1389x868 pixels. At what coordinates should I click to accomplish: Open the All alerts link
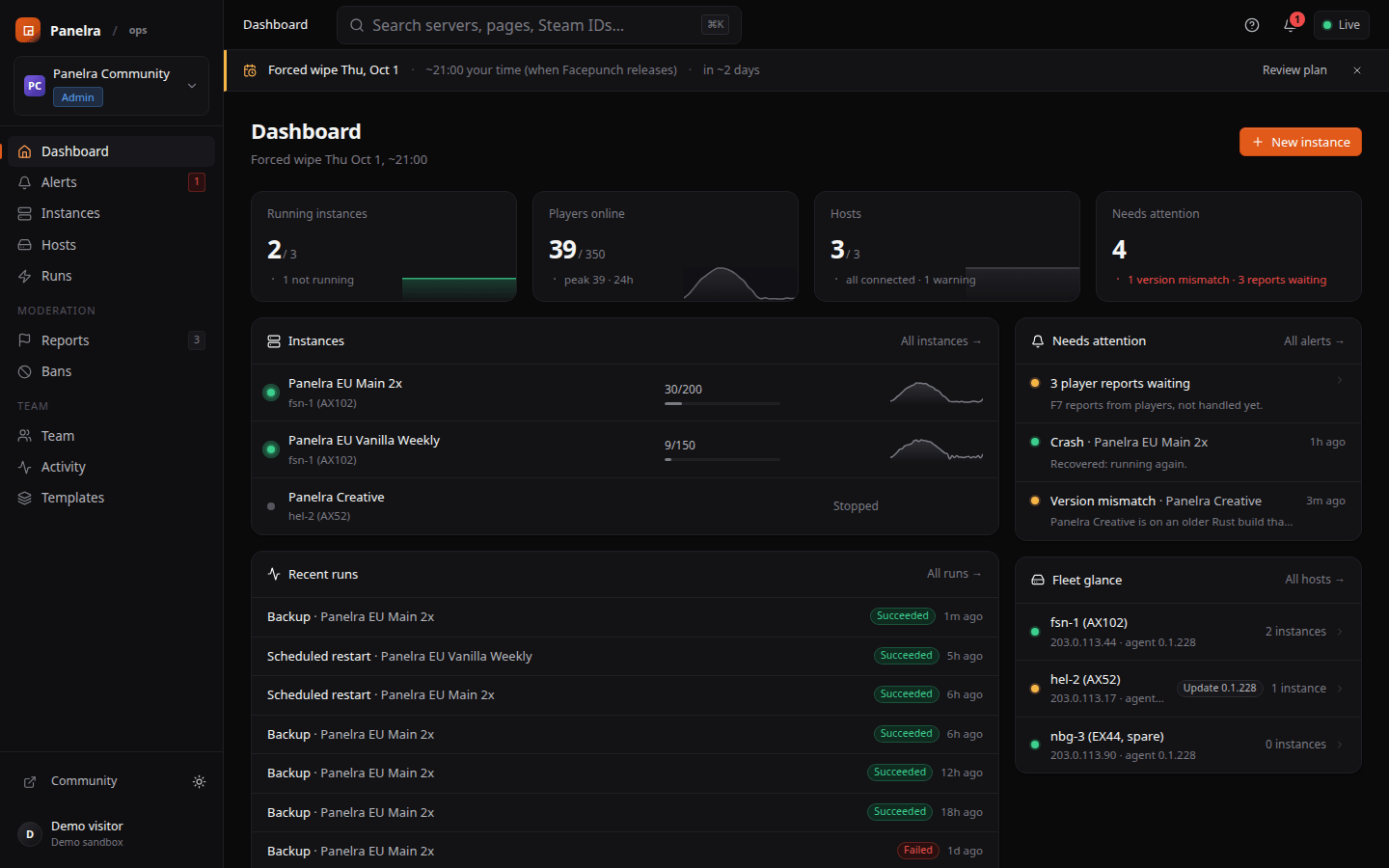coord(1314,341)
